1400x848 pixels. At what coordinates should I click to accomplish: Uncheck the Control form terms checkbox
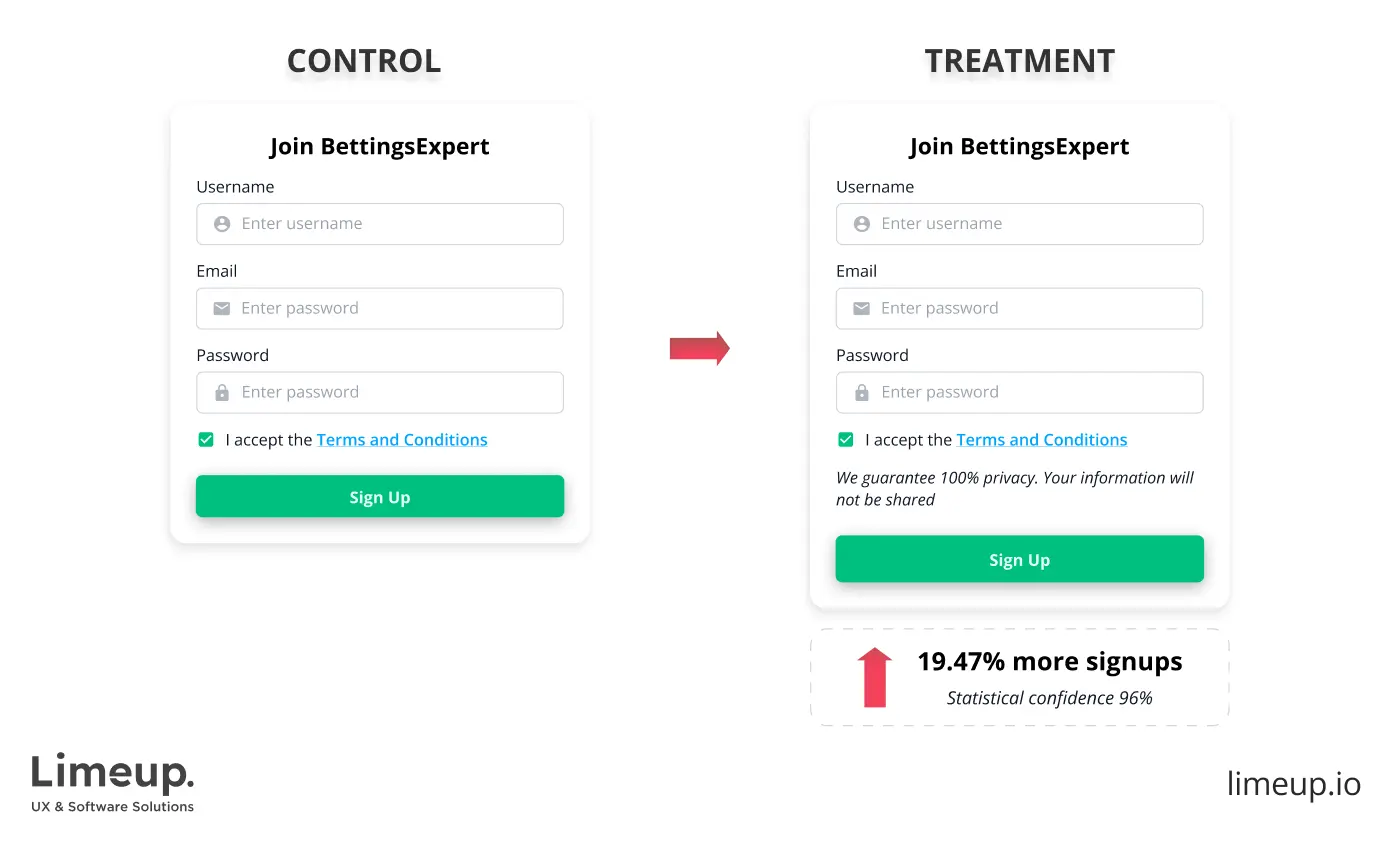tap(206, 440)
